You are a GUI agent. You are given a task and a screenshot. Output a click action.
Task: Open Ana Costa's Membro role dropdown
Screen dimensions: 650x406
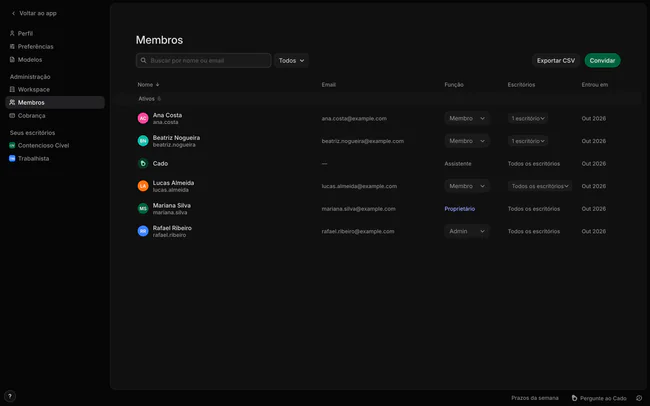pos(467,118)
